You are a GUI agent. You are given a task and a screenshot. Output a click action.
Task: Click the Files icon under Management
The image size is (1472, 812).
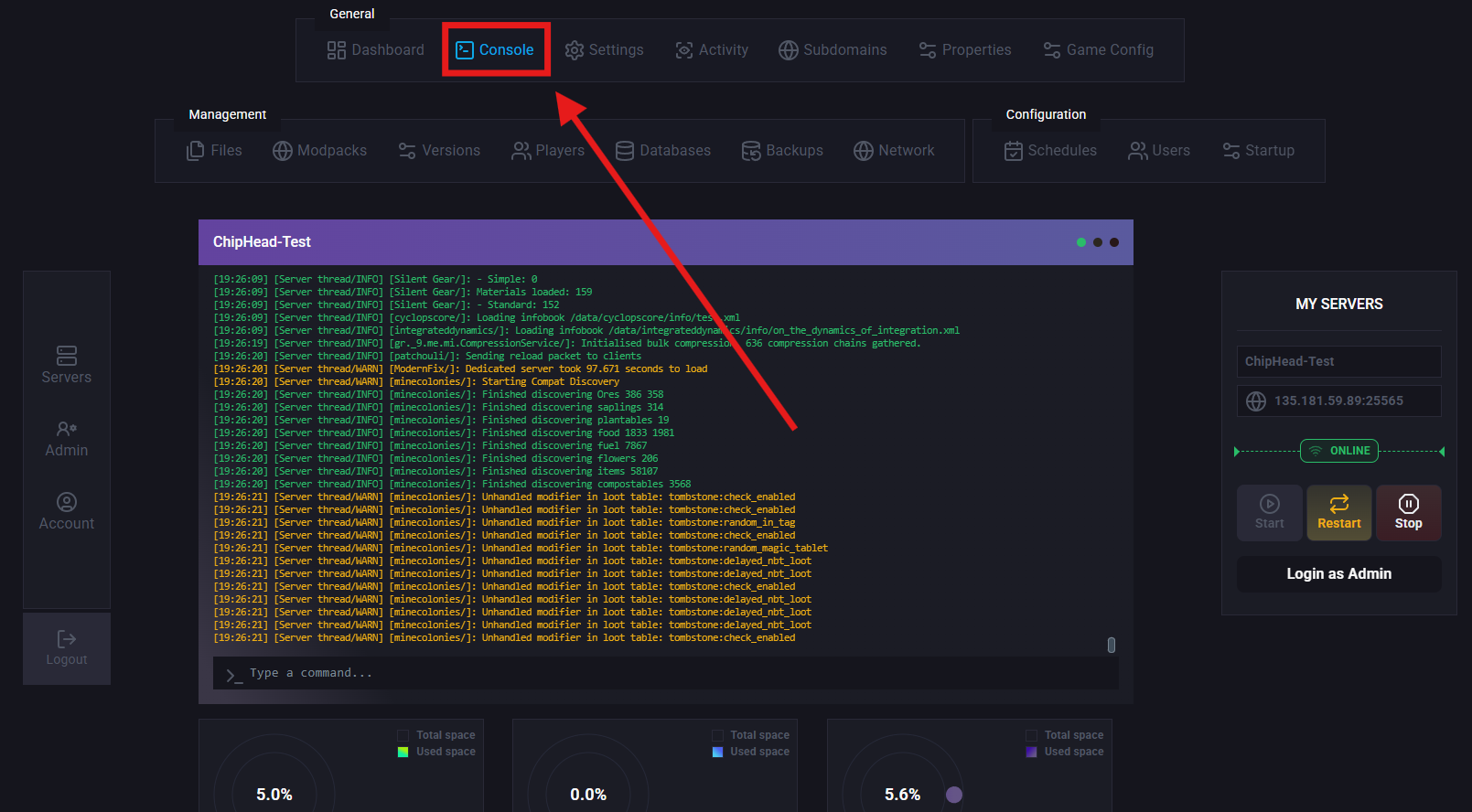point(195,151)
